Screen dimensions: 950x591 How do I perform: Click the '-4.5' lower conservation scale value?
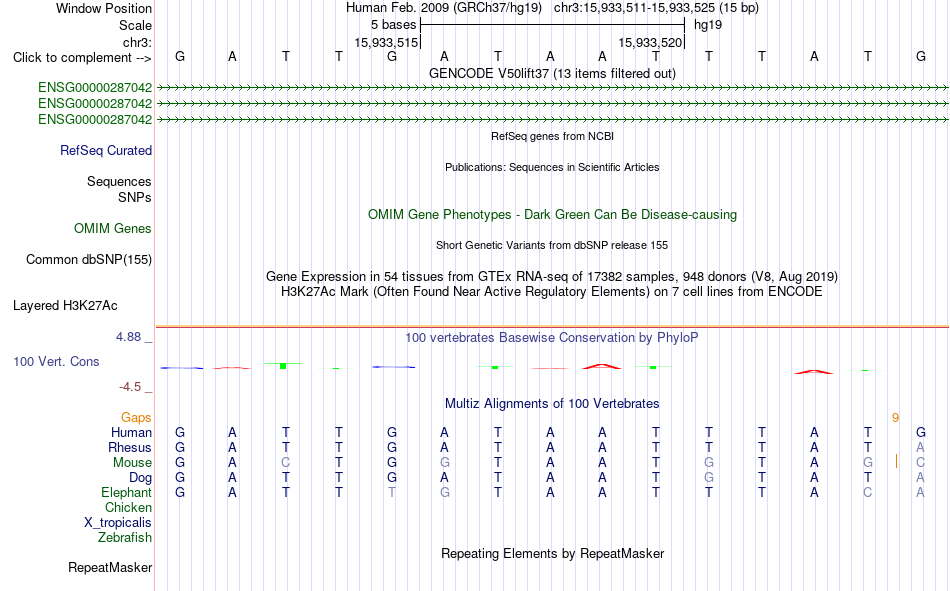130,387
